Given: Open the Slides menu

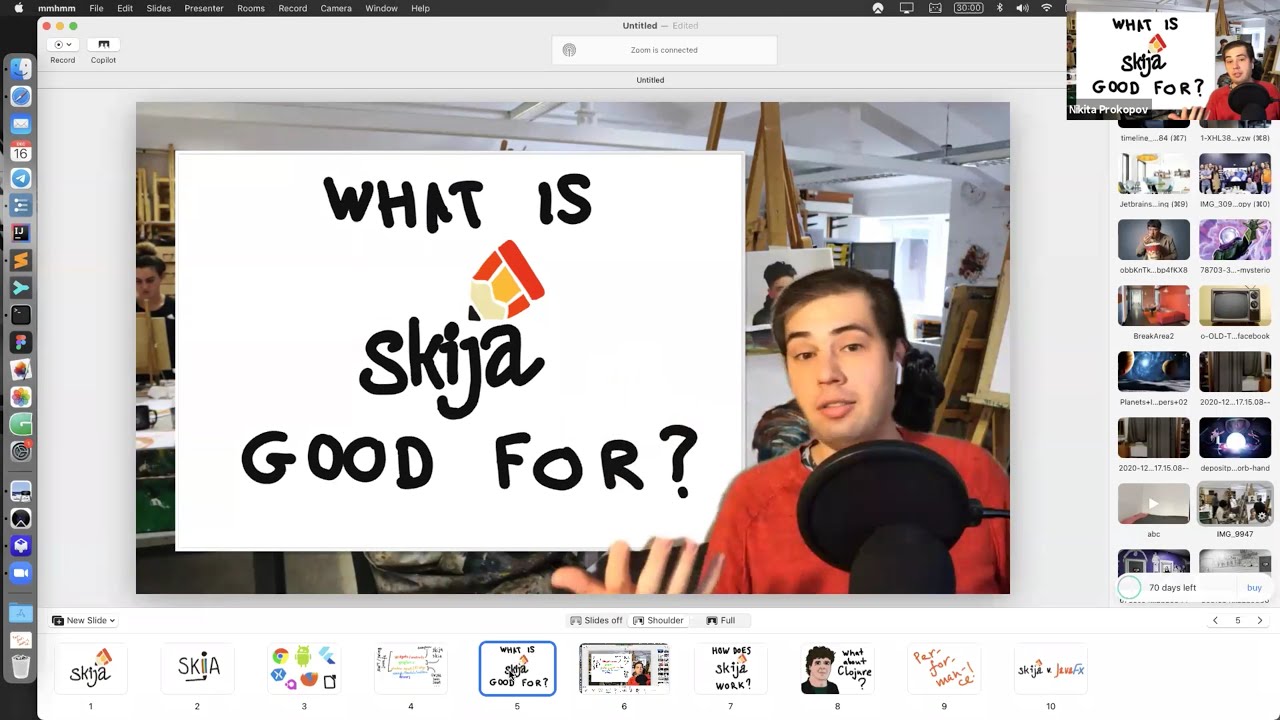Looking at the screenshot, I should (158, 8).
